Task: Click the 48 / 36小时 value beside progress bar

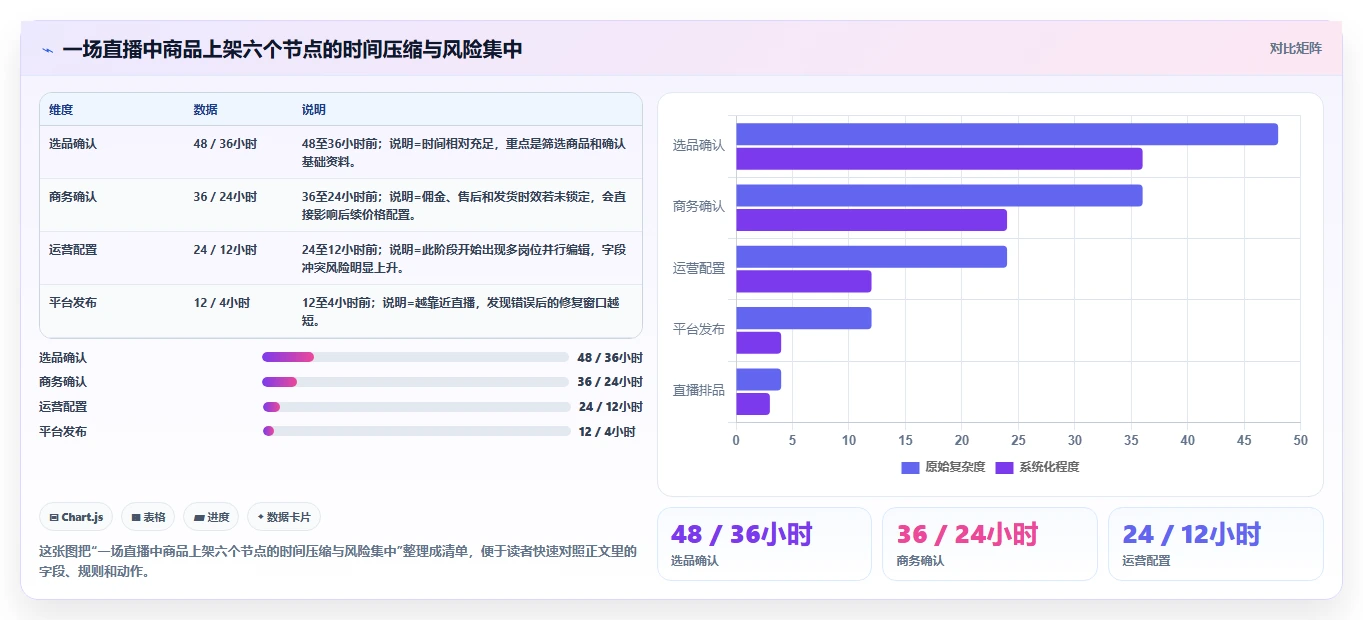Action: click(x=610, y=358)
